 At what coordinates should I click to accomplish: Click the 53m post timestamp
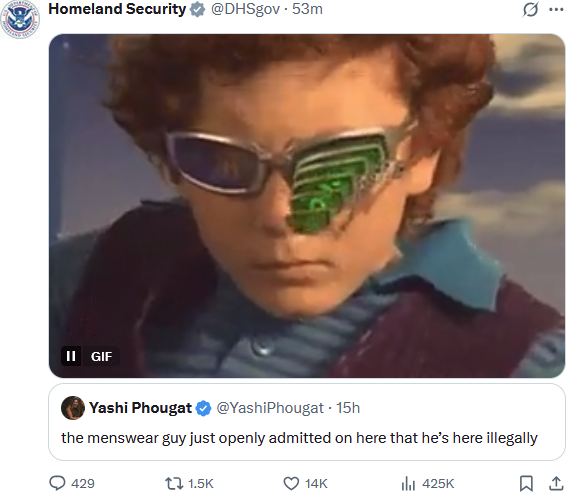point(307,9)
